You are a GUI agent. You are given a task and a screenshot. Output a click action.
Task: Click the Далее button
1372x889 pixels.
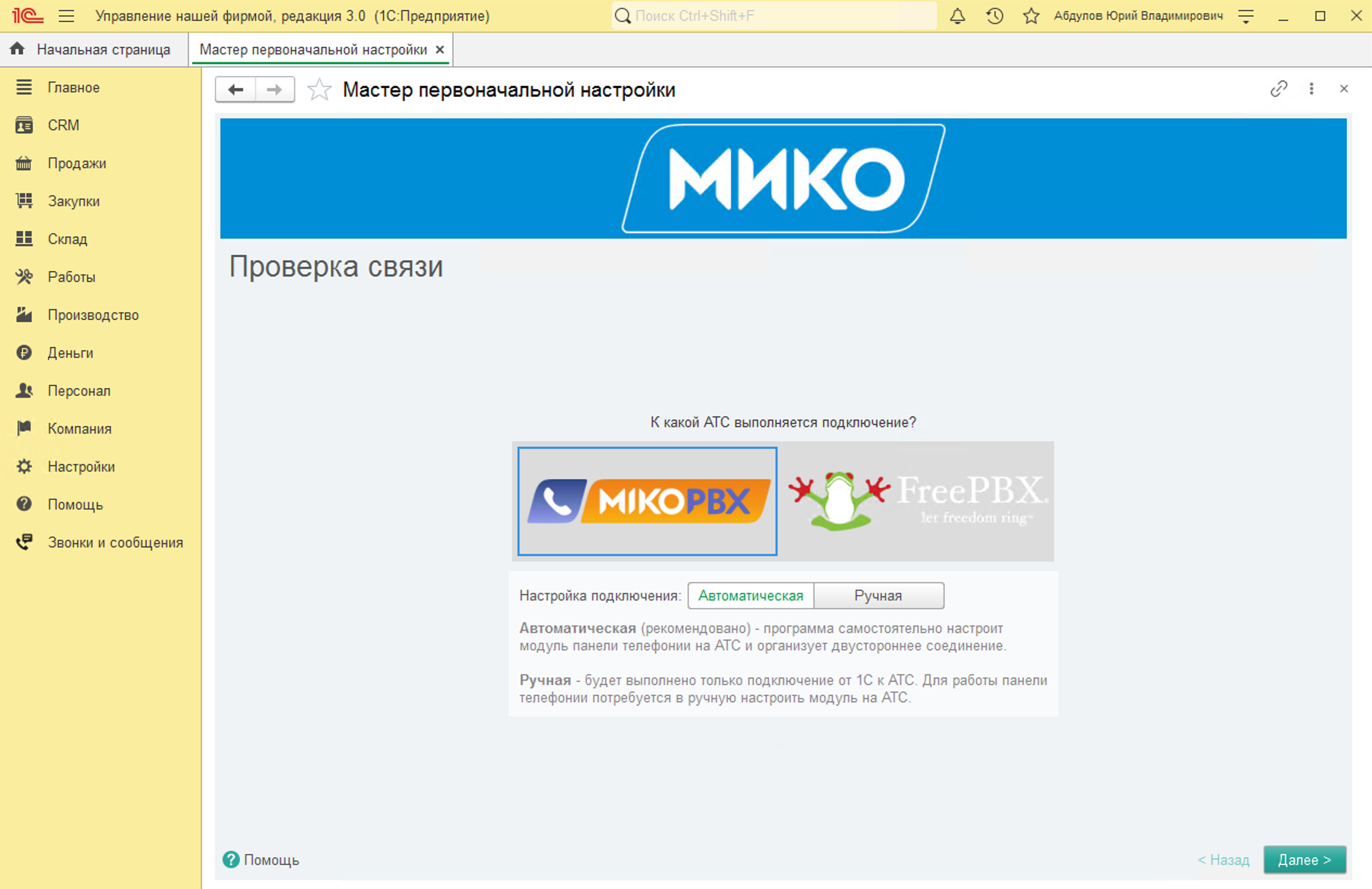point(1305,860)
